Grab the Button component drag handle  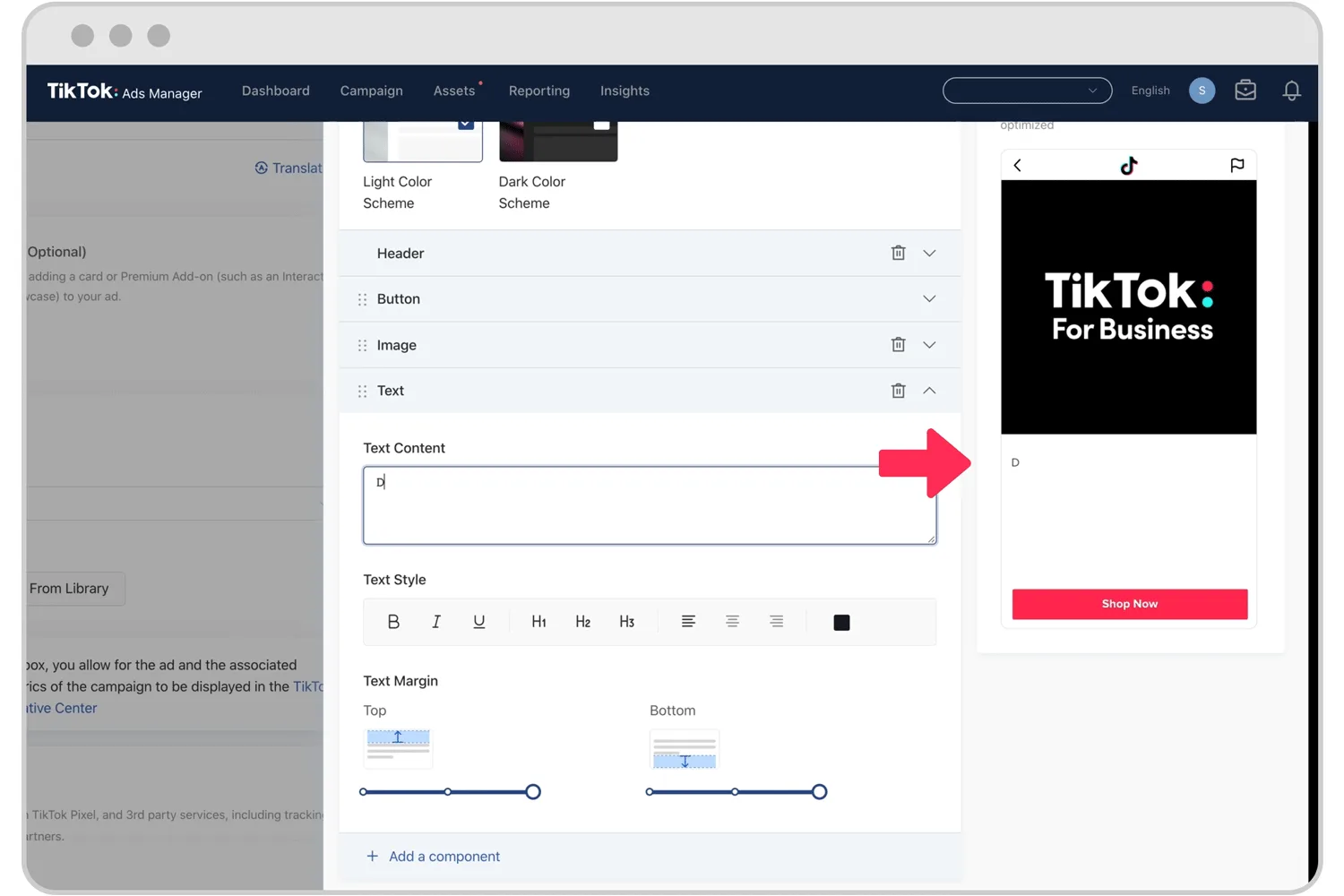point(362,299)
